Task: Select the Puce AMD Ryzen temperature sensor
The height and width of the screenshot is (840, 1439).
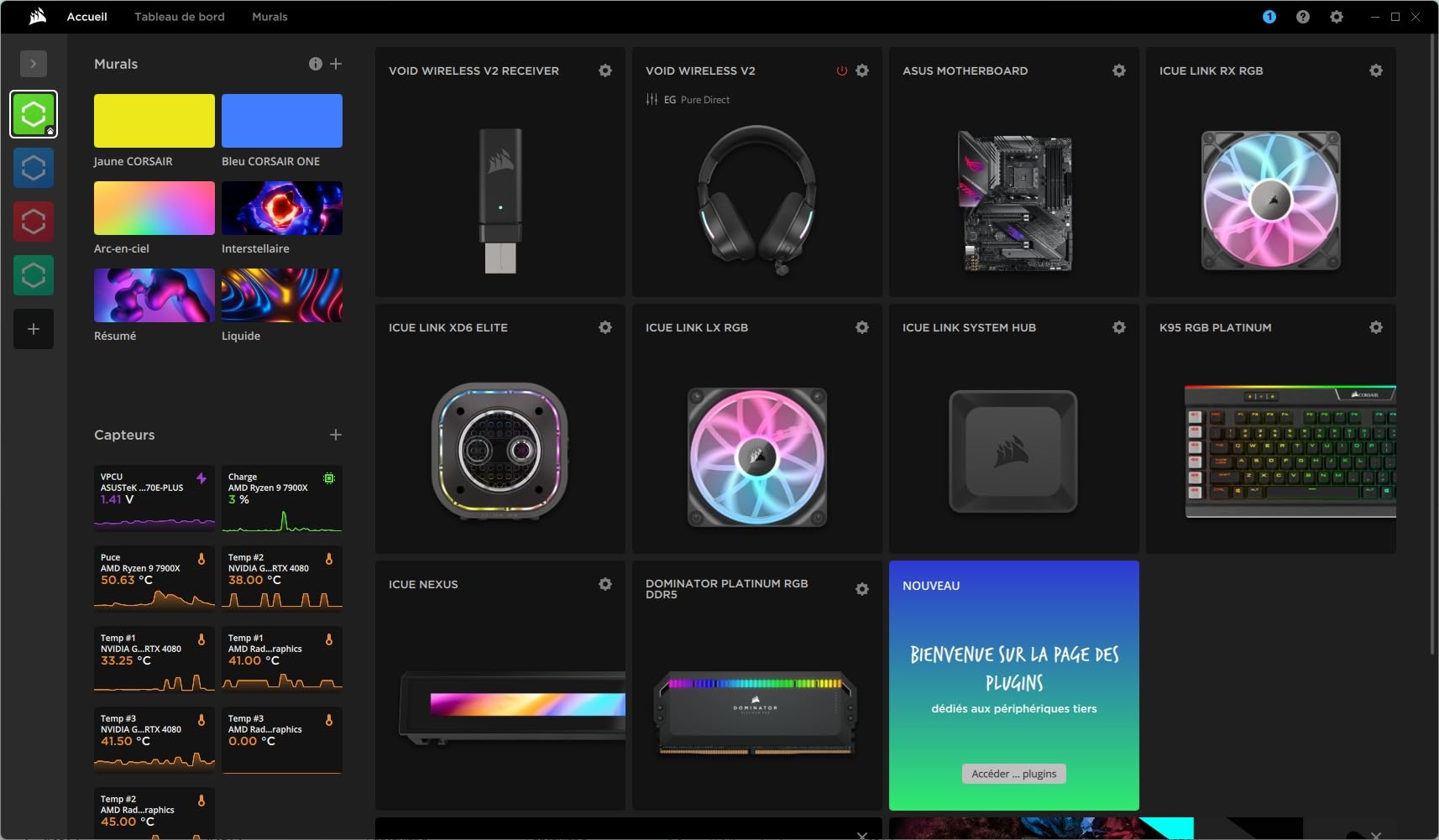Action: pyautogui.click(x=154, y=578)
